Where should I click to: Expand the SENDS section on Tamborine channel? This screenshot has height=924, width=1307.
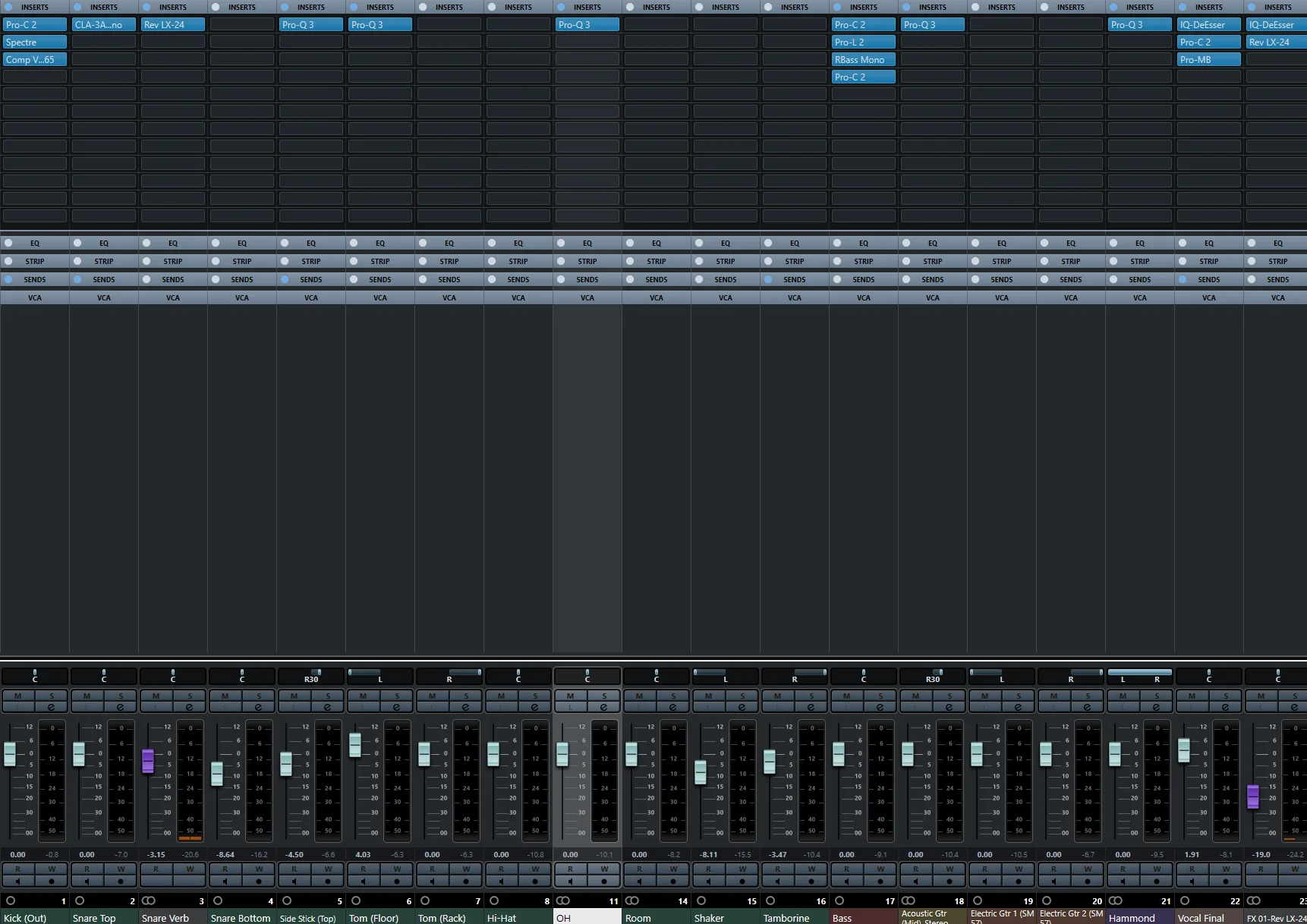pyautogui.click(x=795, y=279)
